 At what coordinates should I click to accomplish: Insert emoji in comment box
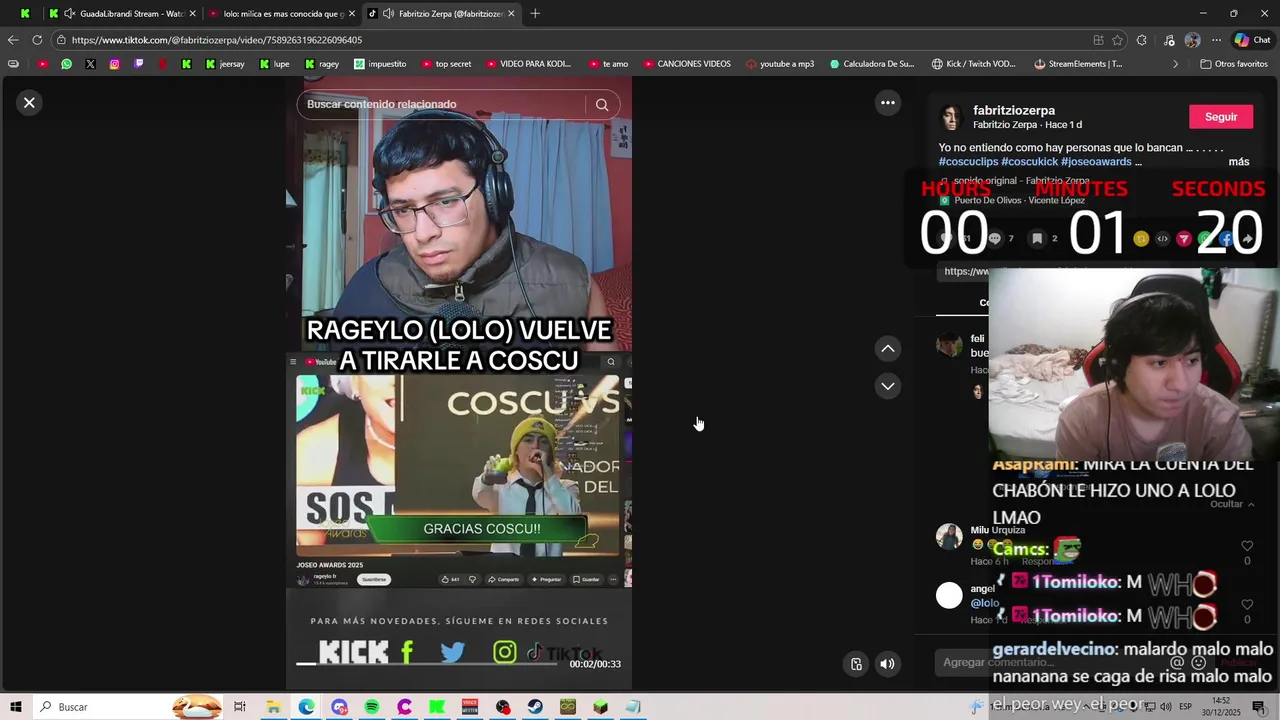point(1198,662)
